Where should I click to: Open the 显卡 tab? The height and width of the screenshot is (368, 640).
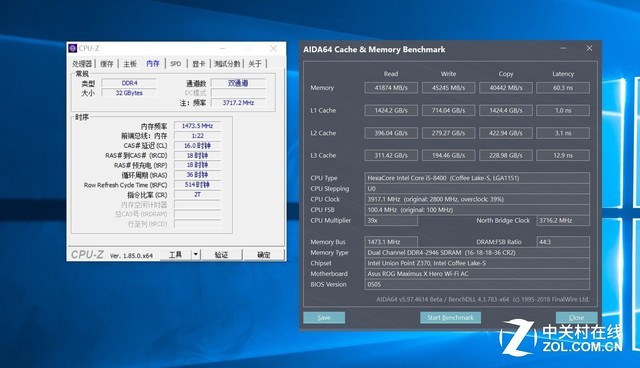(199, 64)
